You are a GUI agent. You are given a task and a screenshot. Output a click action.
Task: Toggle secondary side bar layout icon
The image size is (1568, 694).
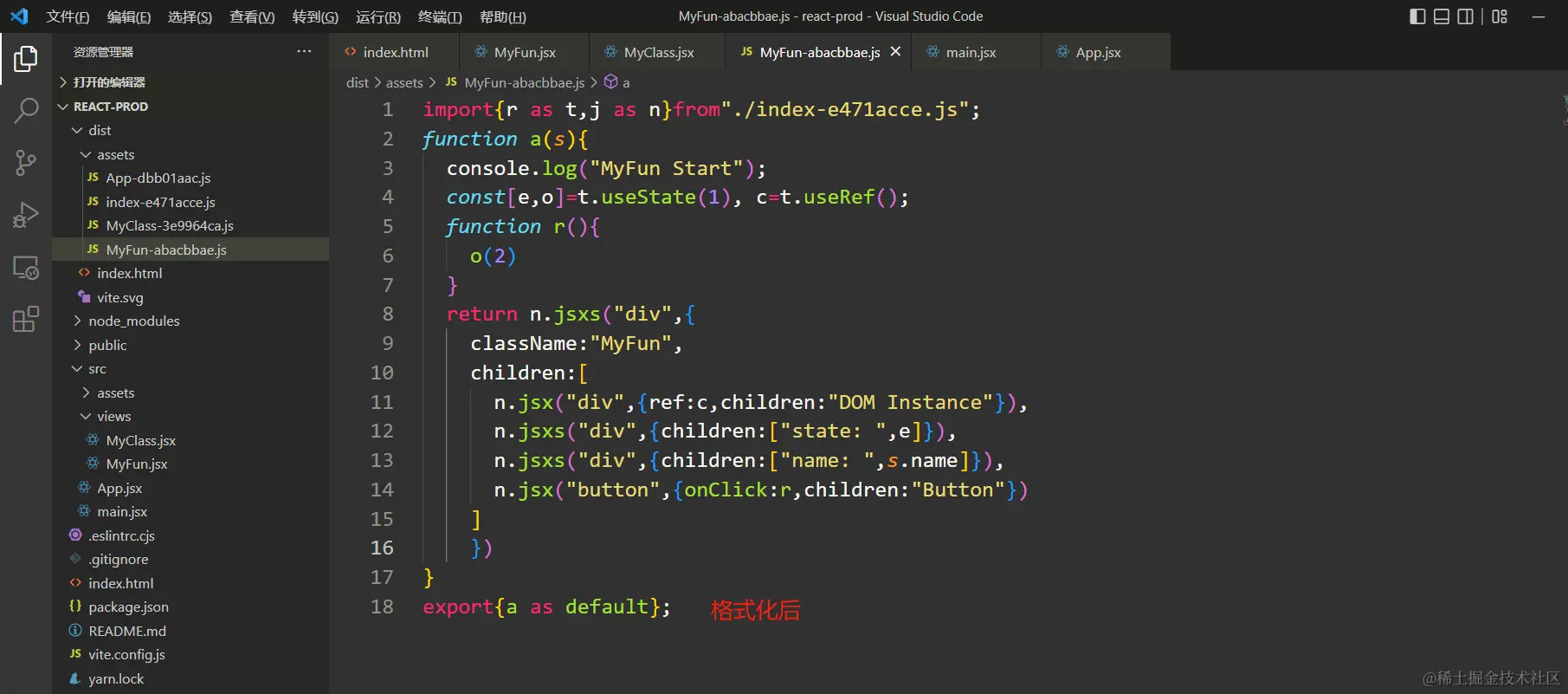1466,16
